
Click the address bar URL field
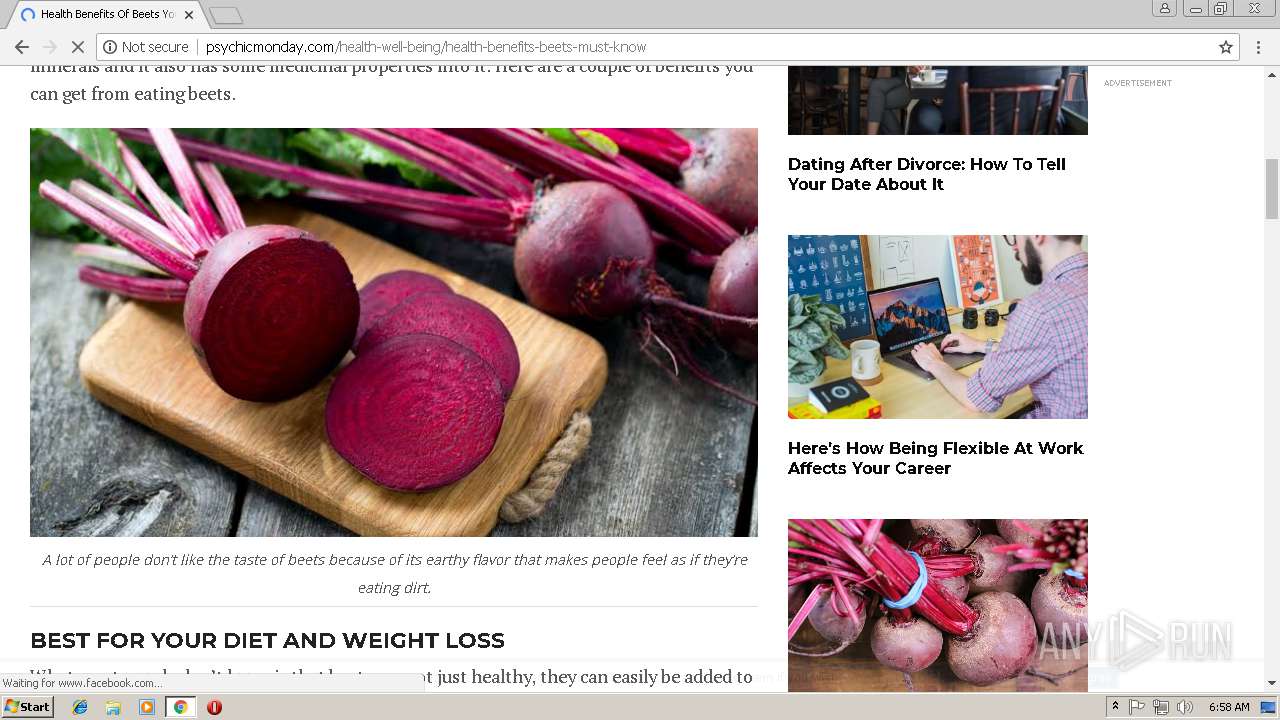coord(660,47)
